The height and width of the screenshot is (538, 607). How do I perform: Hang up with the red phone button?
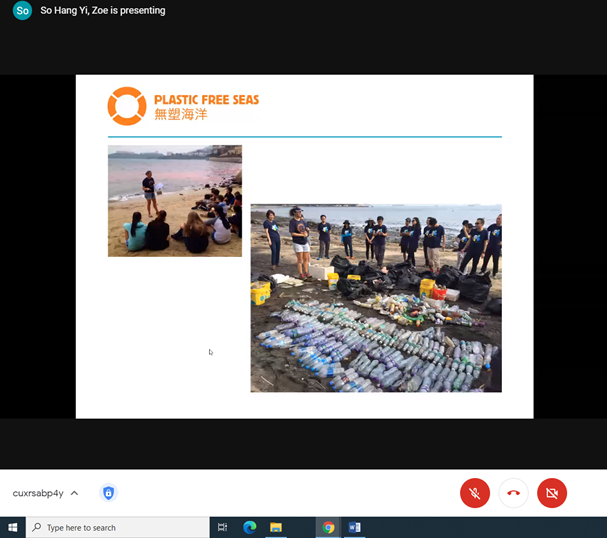pyautogui.click(x=513, y=493)
